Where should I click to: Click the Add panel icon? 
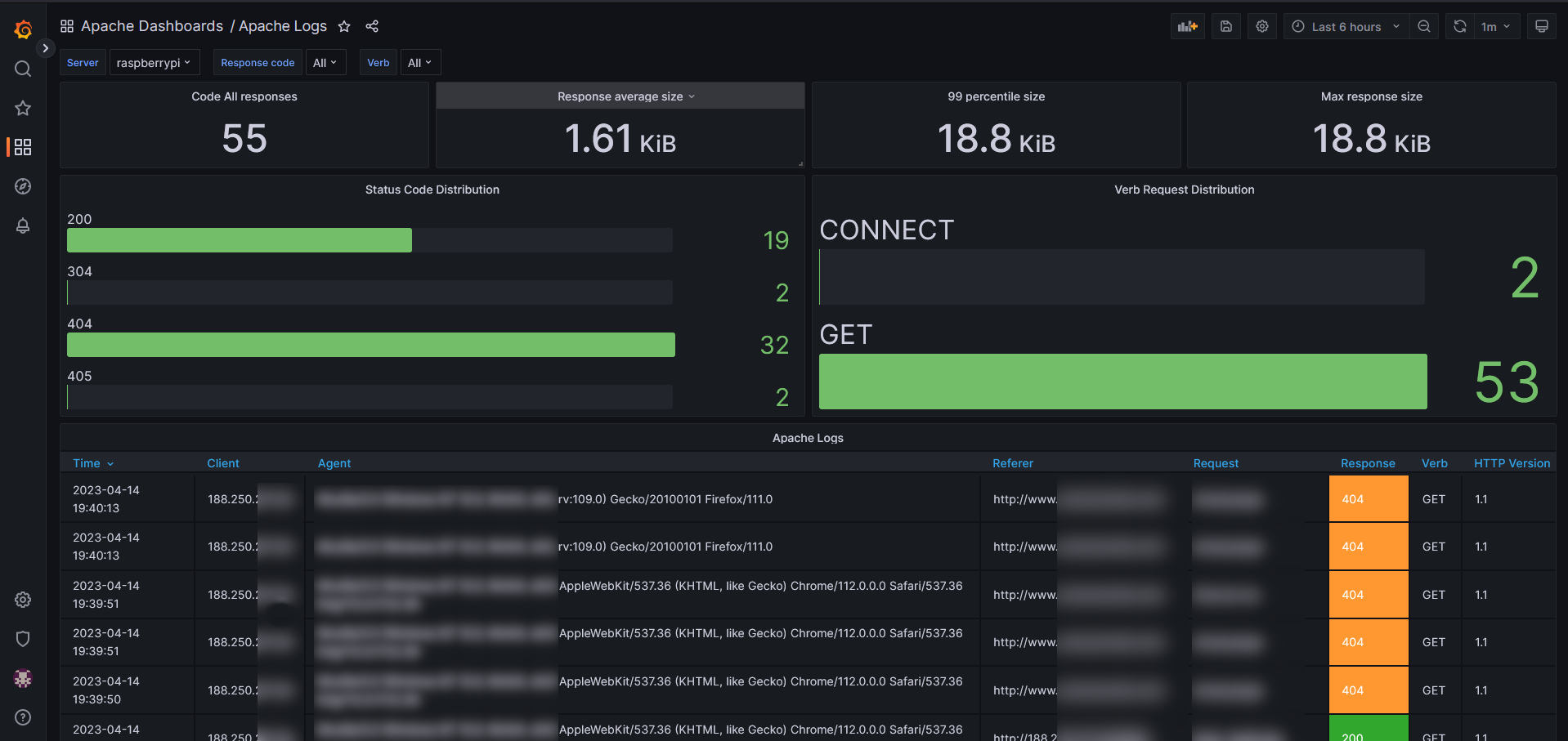coord(1187,27)
